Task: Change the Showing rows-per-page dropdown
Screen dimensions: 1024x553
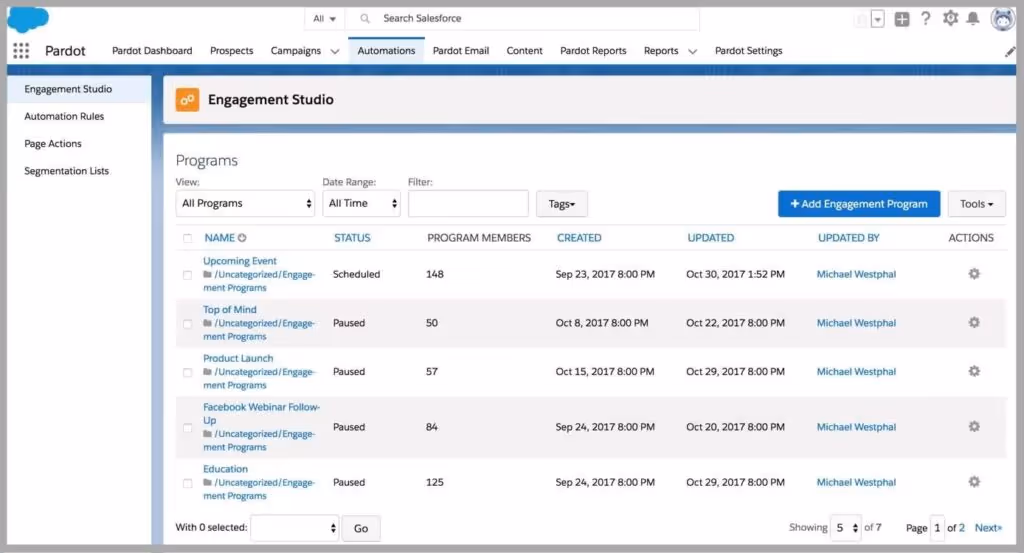Action: point(846,528)
